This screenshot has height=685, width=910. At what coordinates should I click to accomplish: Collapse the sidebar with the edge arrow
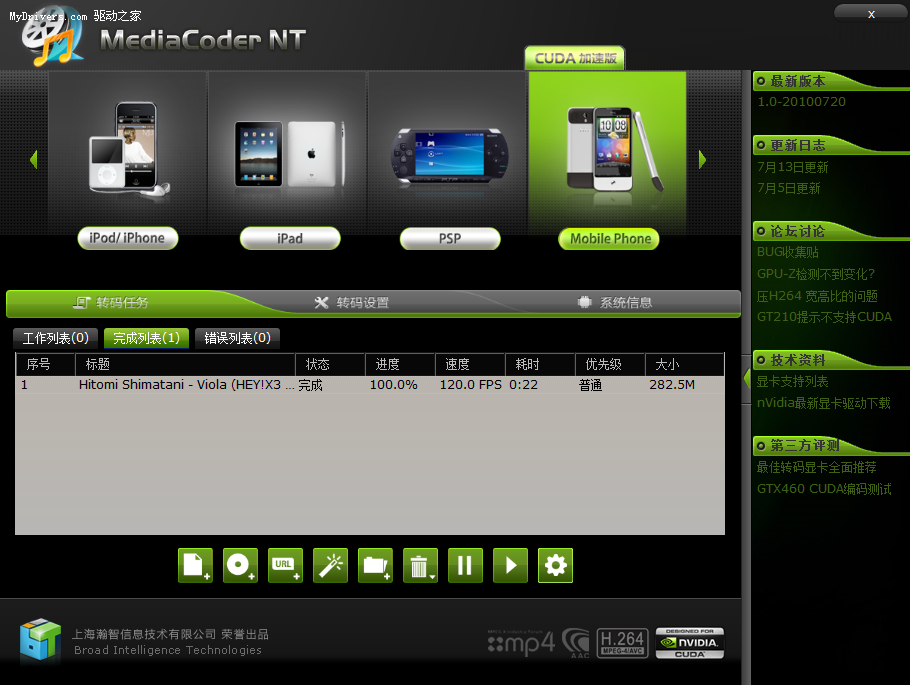tap(746, 378)
